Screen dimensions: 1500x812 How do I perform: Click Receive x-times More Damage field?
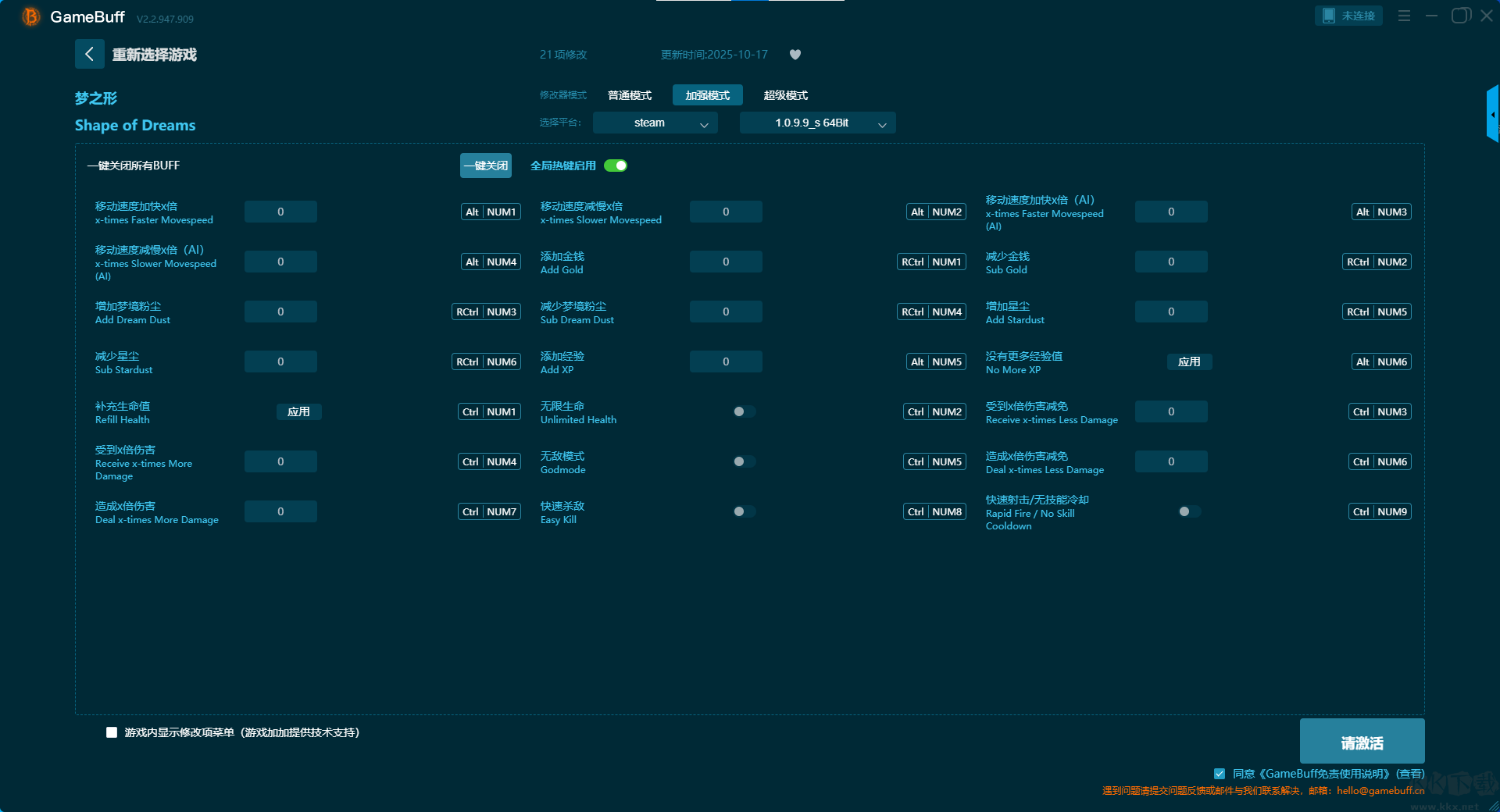(x=280, y=461)
